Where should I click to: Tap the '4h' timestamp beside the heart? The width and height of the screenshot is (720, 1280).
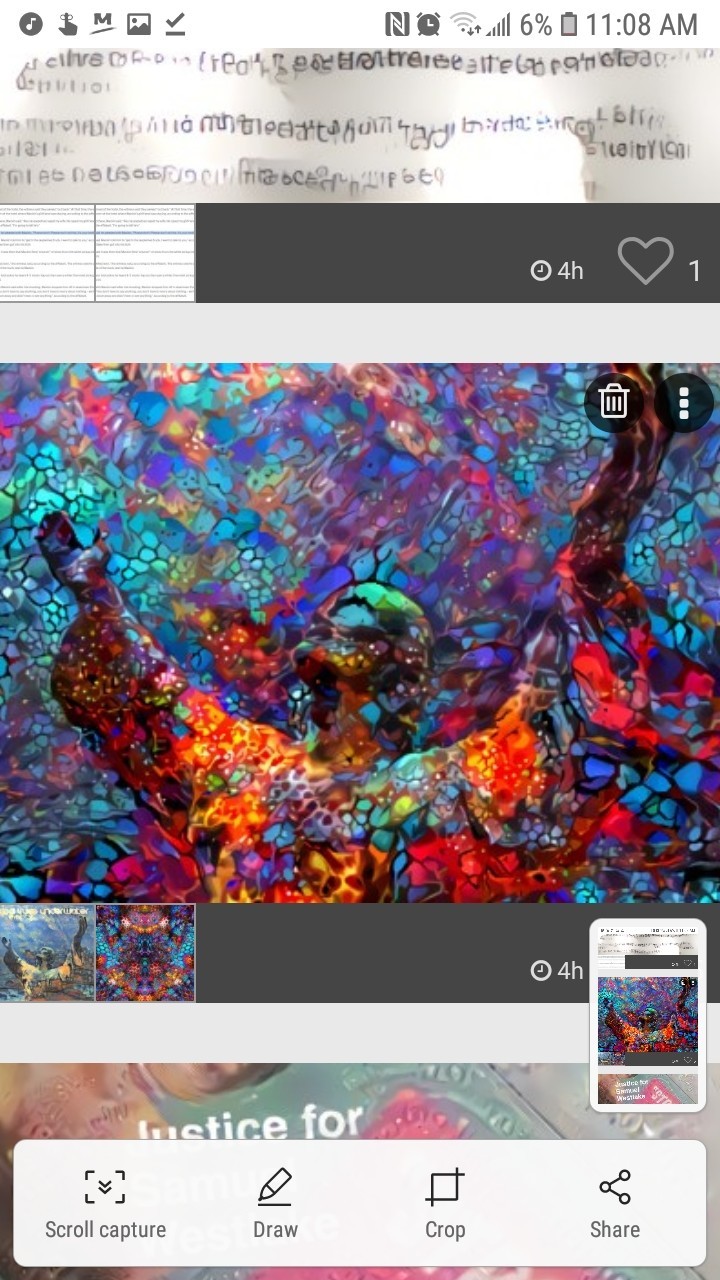tap(557, 270)
